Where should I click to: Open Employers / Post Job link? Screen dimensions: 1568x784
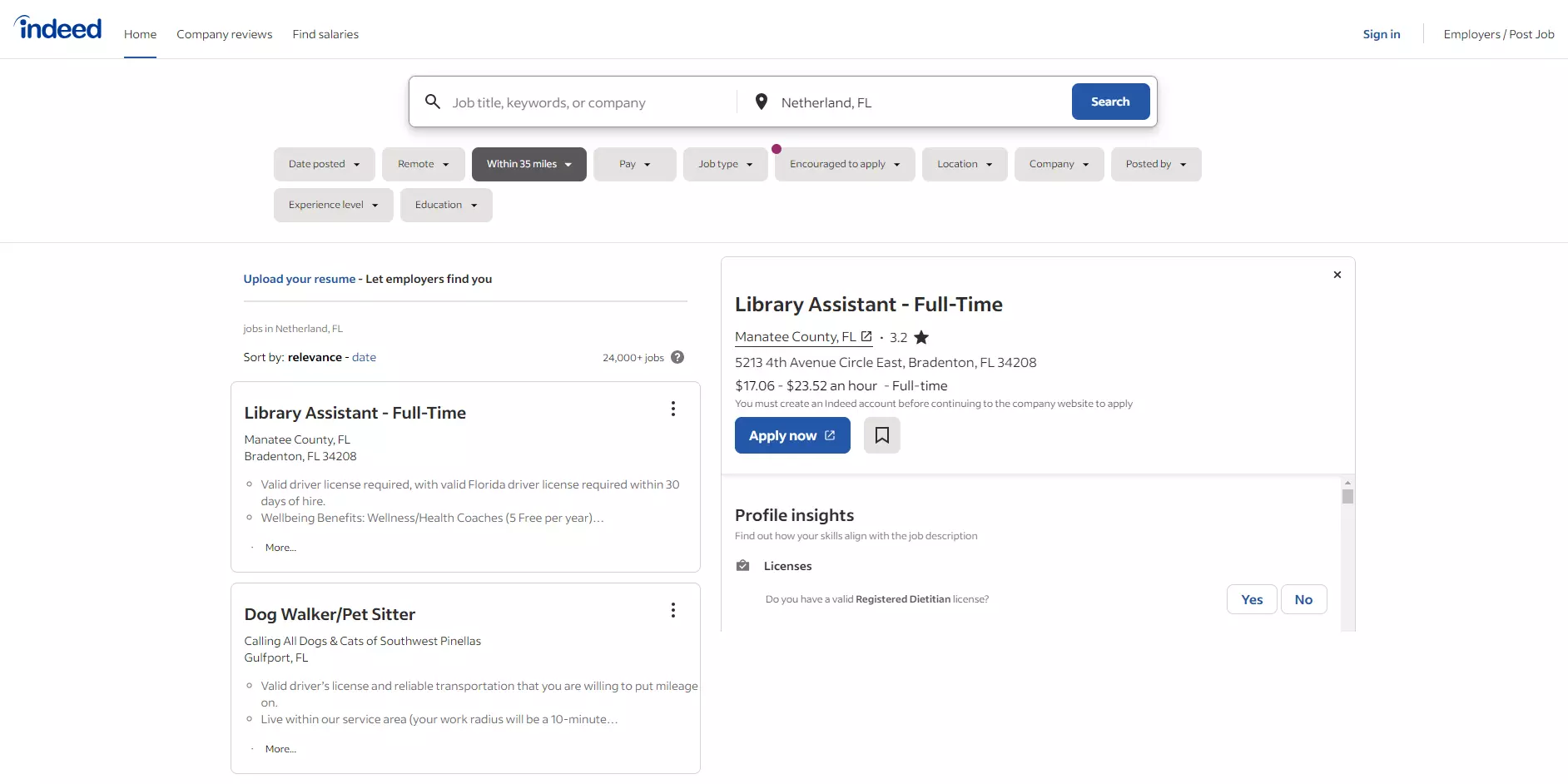click(x=1499, y=34)
